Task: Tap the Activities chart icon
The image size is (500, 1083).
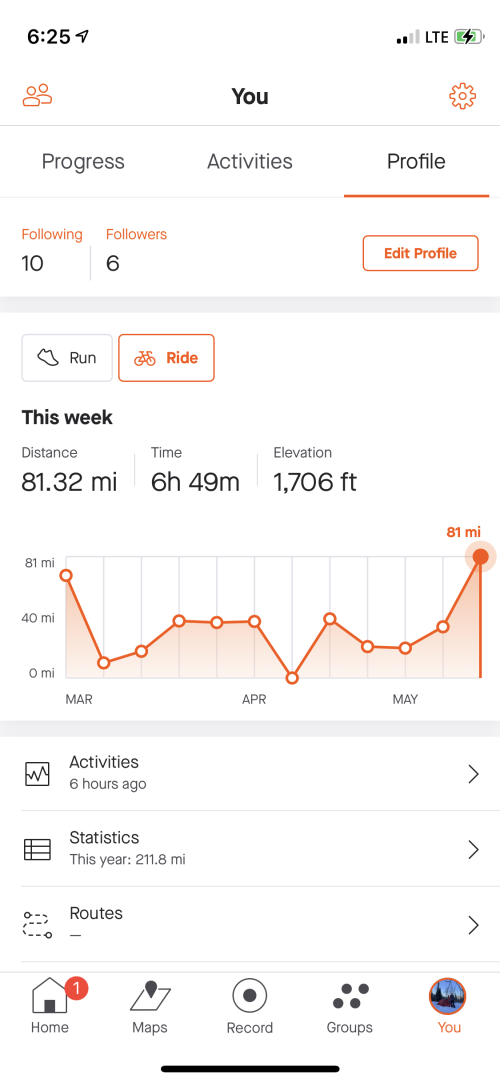Action: point(37,774)
